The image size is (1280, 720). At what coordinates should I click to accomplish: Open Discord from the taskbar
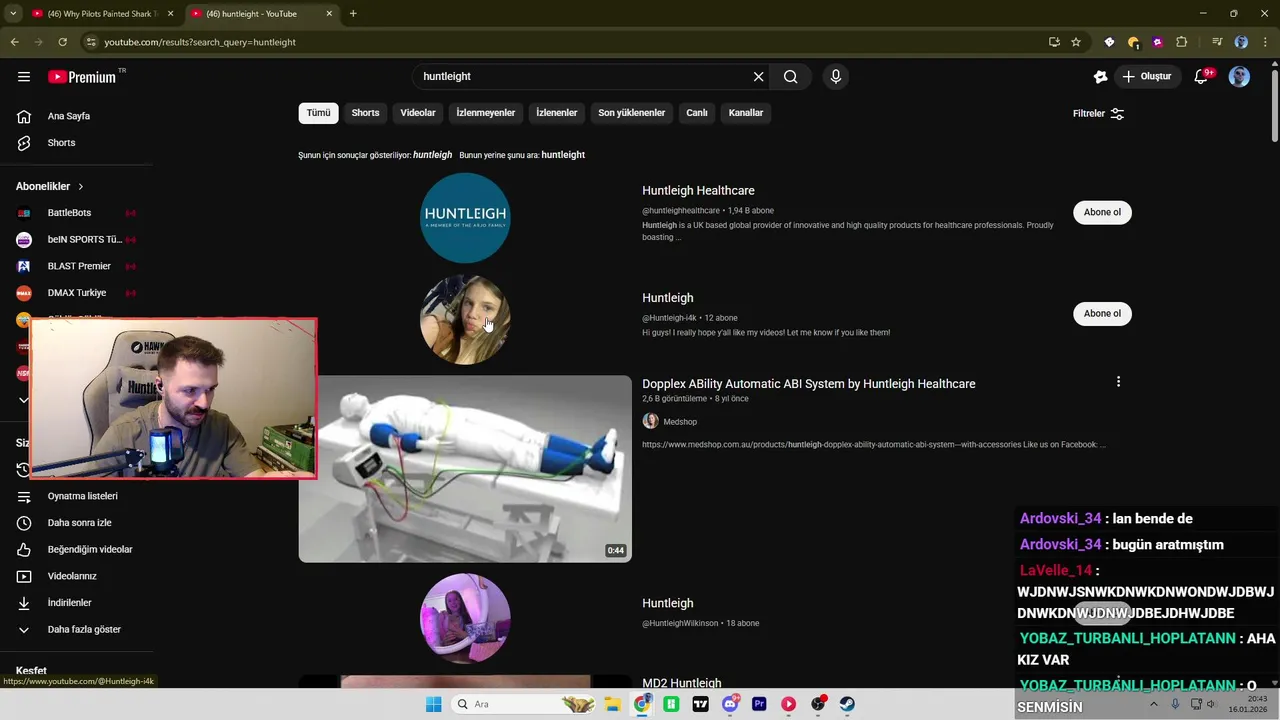click(731, 704)
